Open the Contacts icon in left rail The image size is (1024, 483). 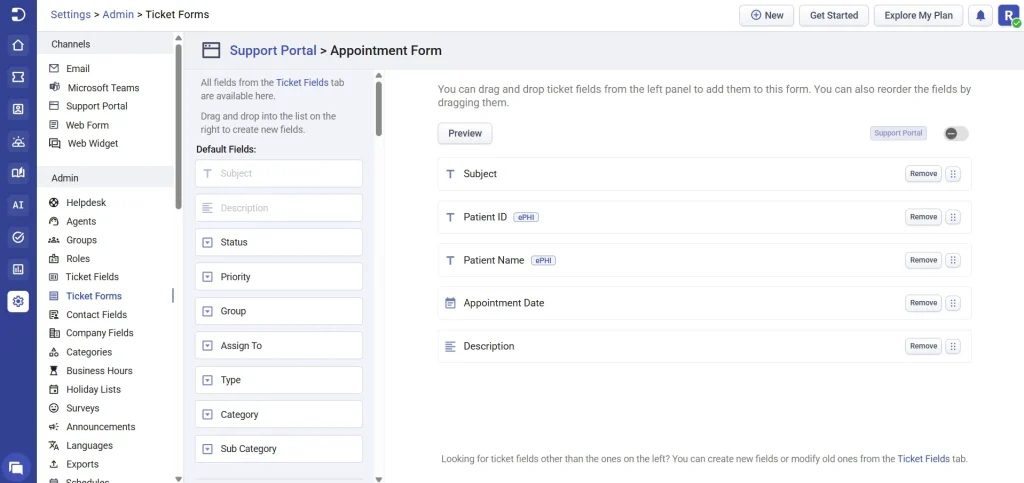coord(18,109)
